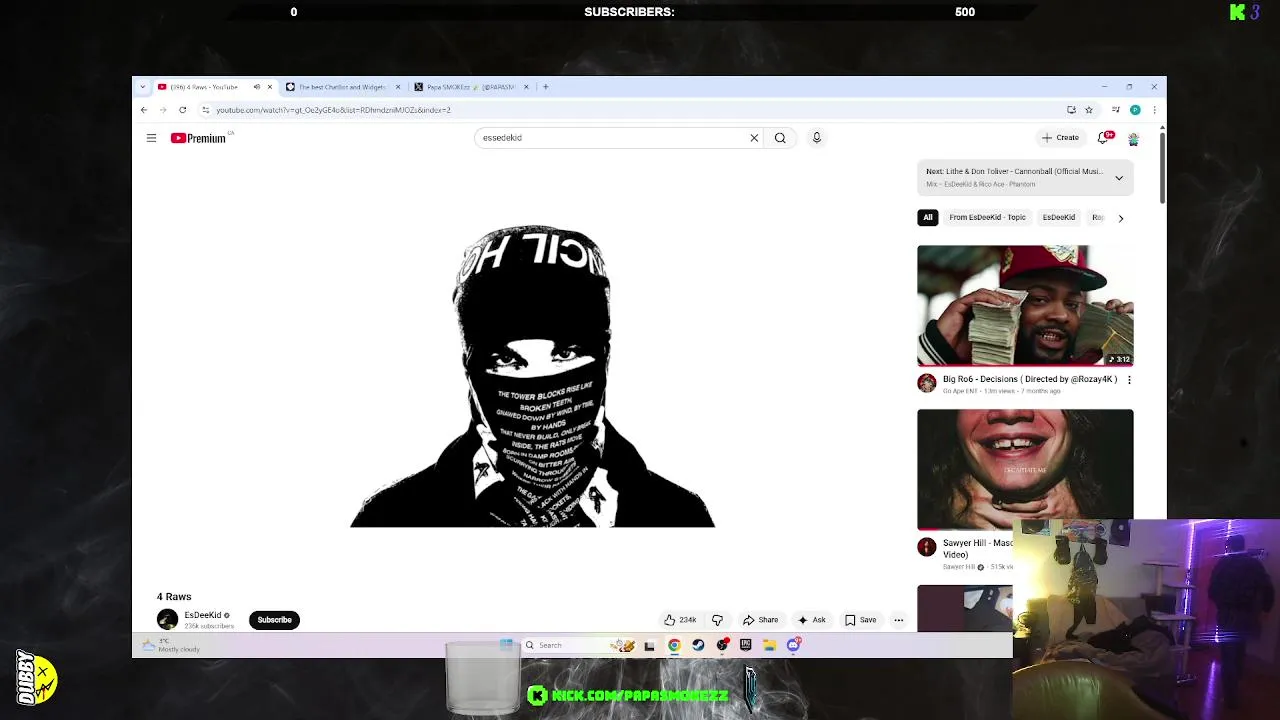1280x720 pixels.
Task: Open Discord from the taskbar
Action: tap(793, 645)
